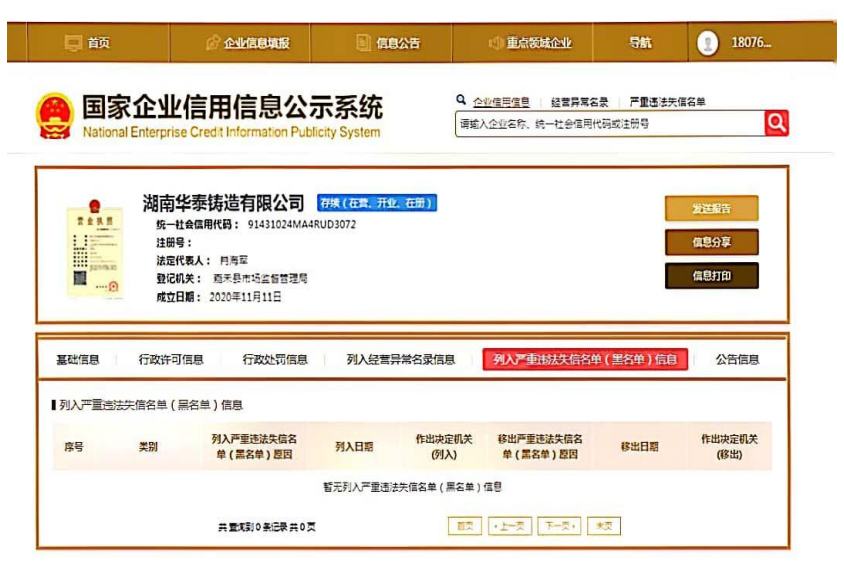Open 导航 menu in top bar
This screenshot has height=575, width=844.
(x=640, y=43)
